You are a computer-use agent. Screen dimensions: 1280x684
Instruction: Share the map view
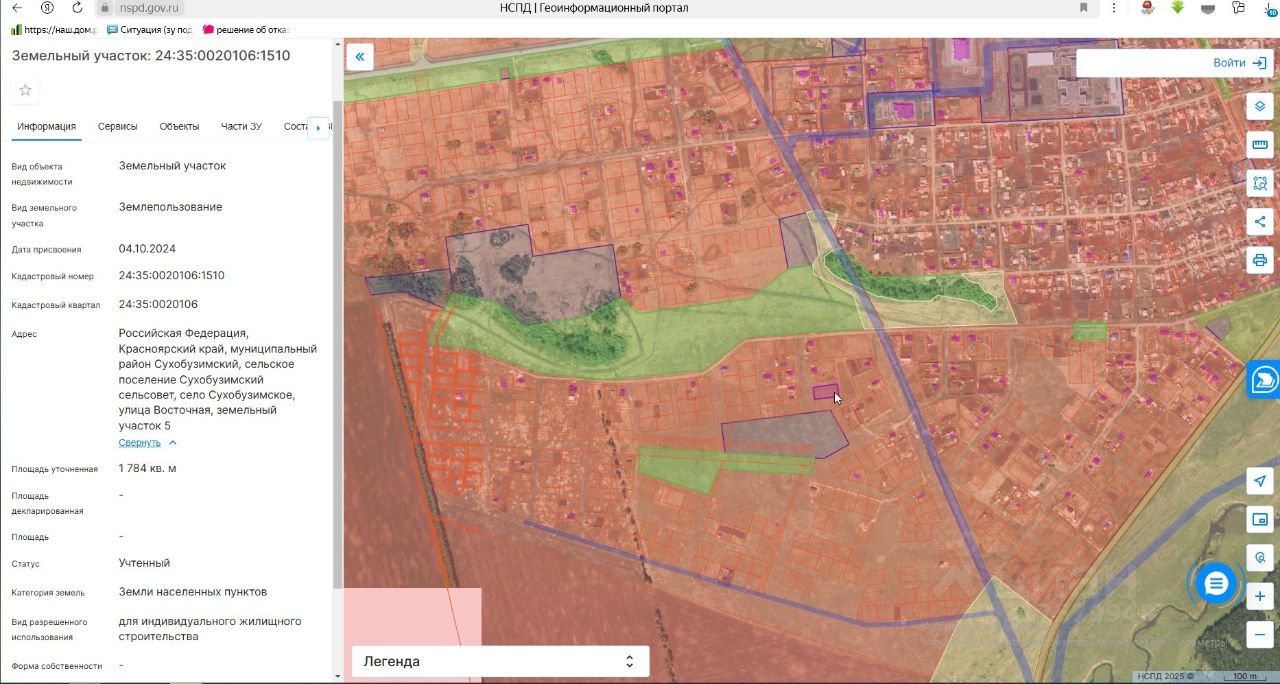(x=1260, y=222)
